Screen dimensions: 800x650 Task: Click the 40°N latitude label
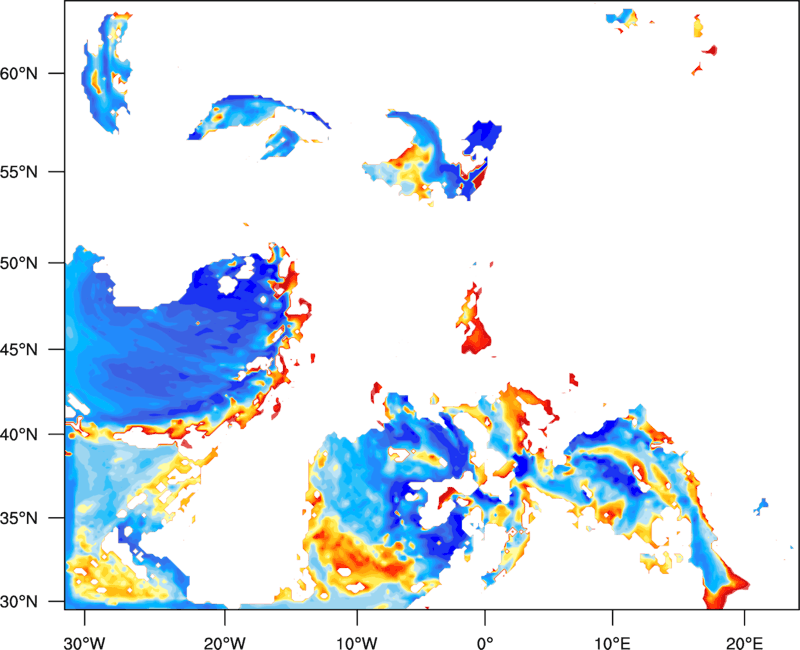coord(19,435)
